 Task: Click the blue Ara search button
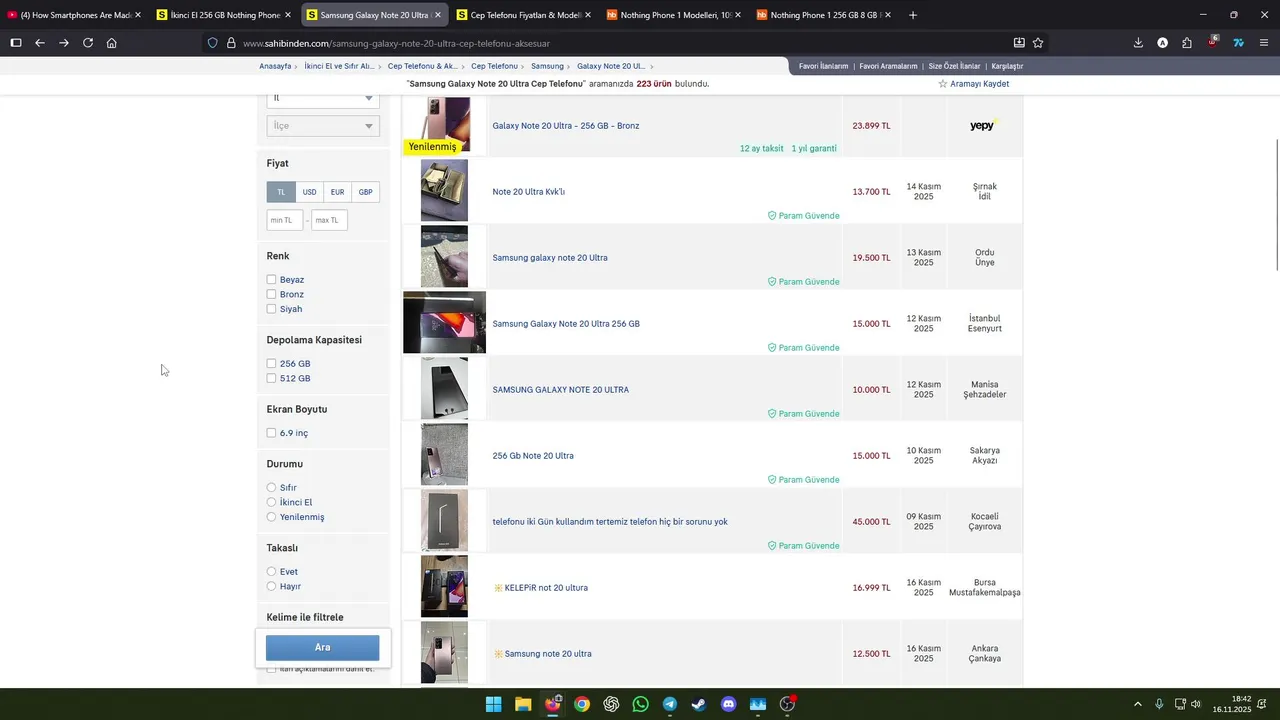coord(322,647)
